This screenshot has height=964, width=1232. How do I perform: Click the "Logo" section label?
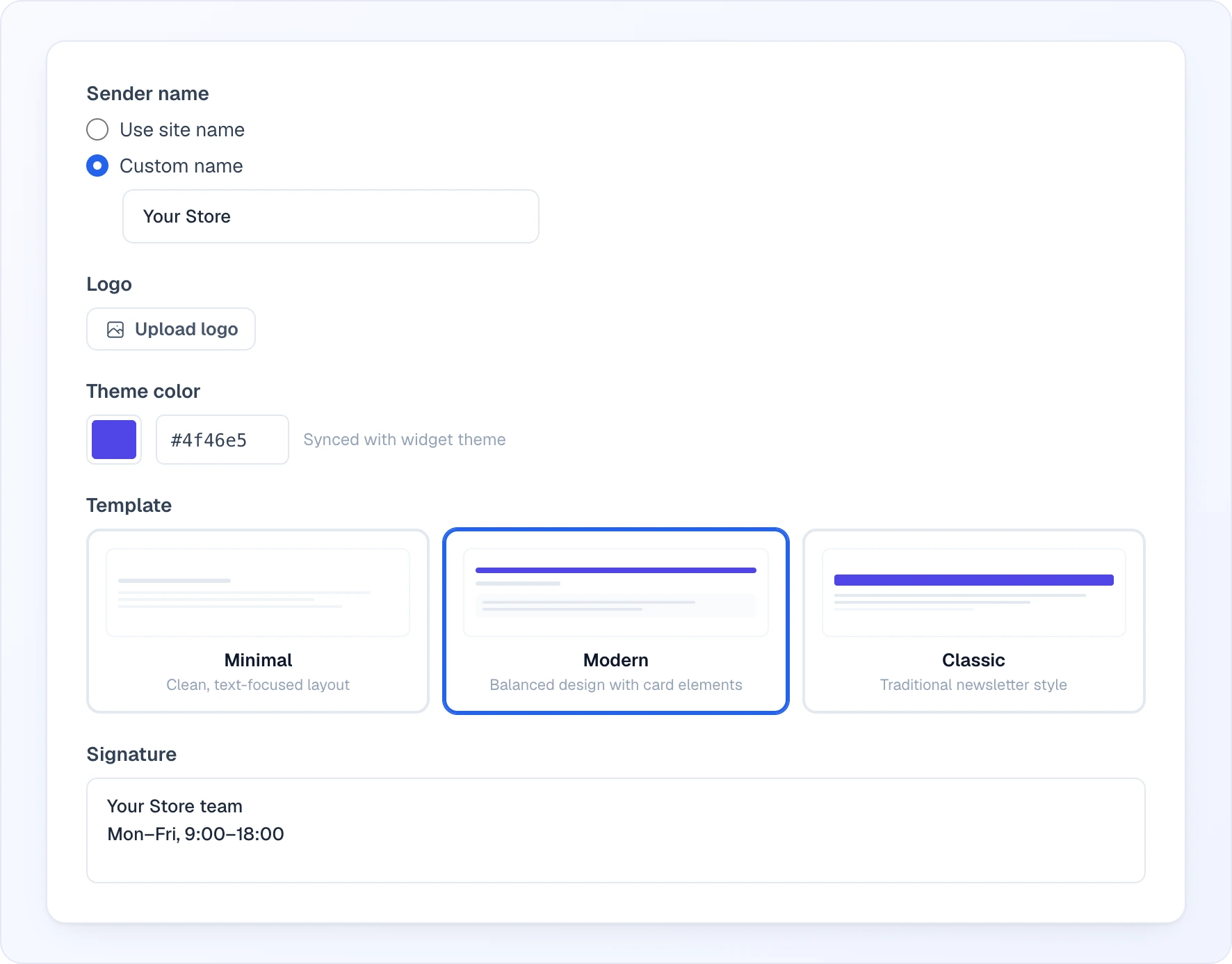(109, 284)
